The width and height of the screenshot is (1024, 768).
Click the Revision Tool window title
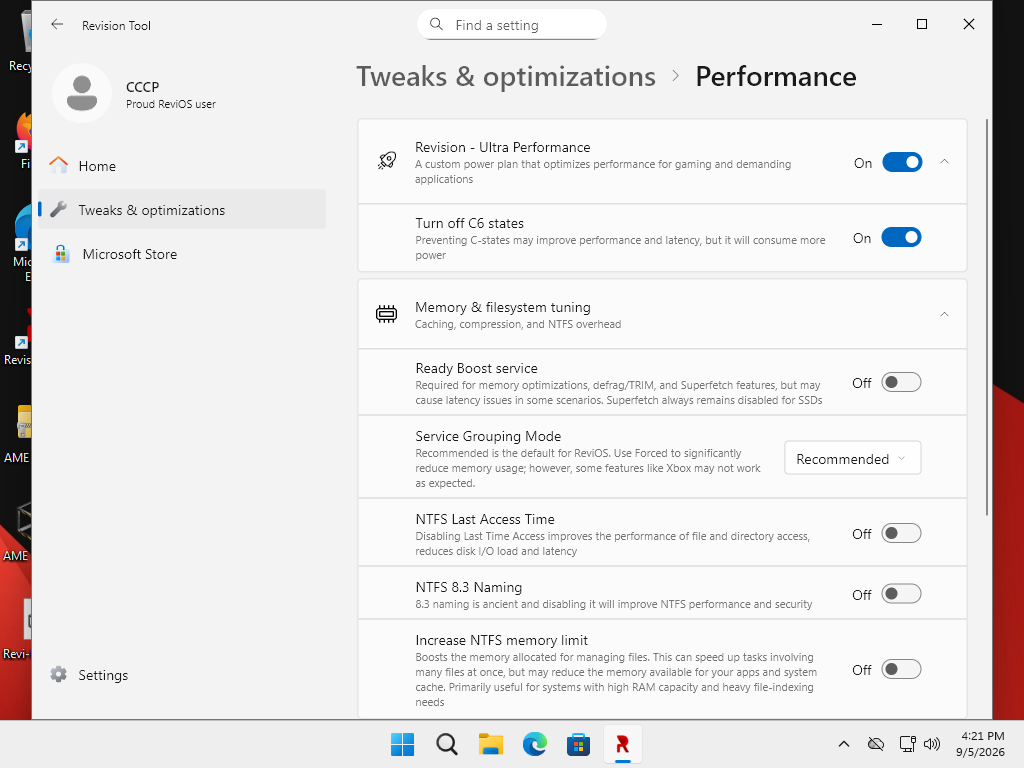pos(116,25)
